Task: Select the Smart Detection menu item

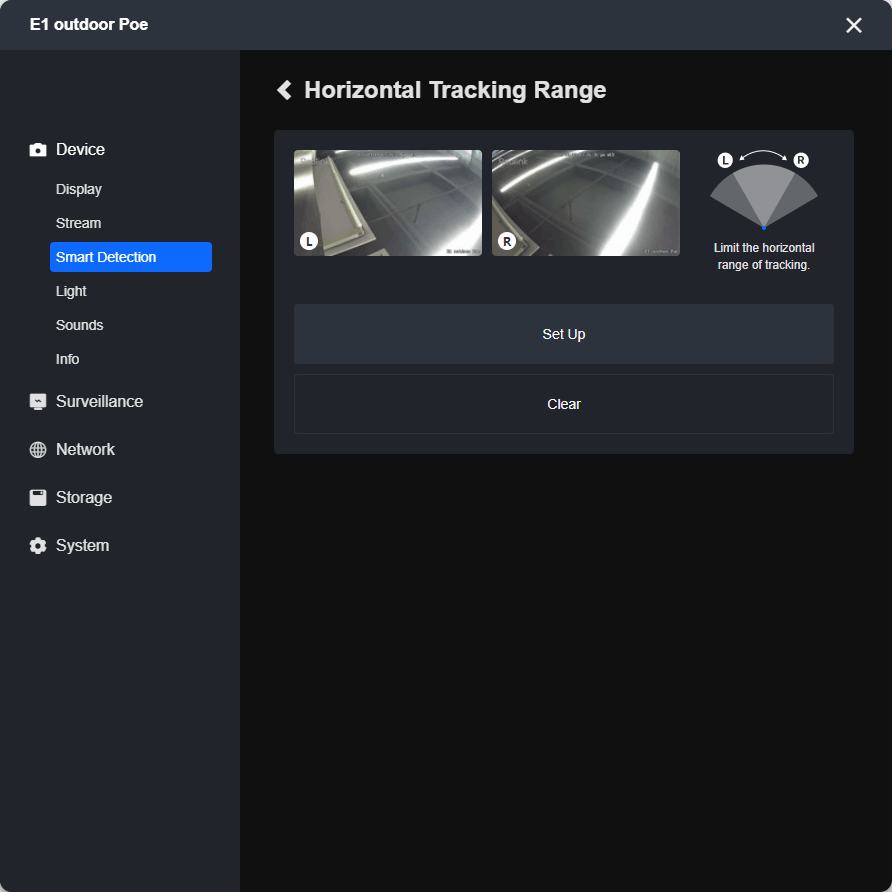Action: [x=131, y=257]
